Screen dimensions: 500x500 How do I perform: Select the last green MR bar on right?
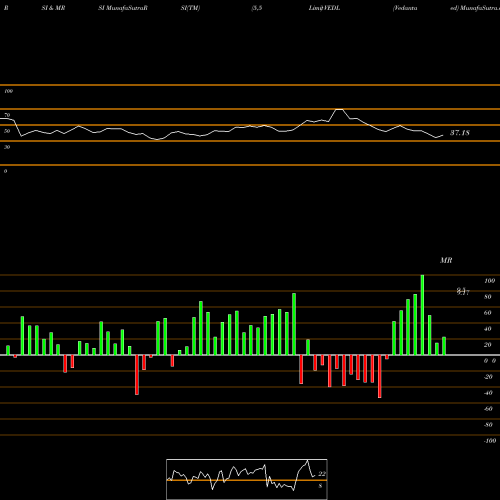(x=444, y=346)
